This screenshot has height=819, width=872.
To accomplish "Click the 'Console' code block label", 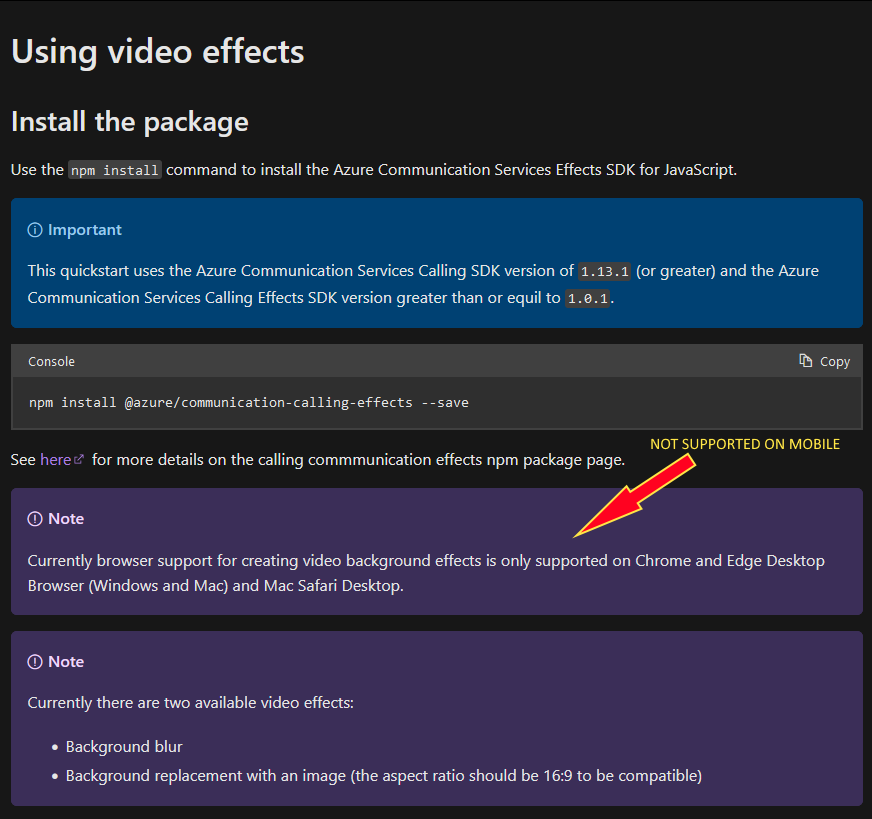I will (x=51, y=361).
